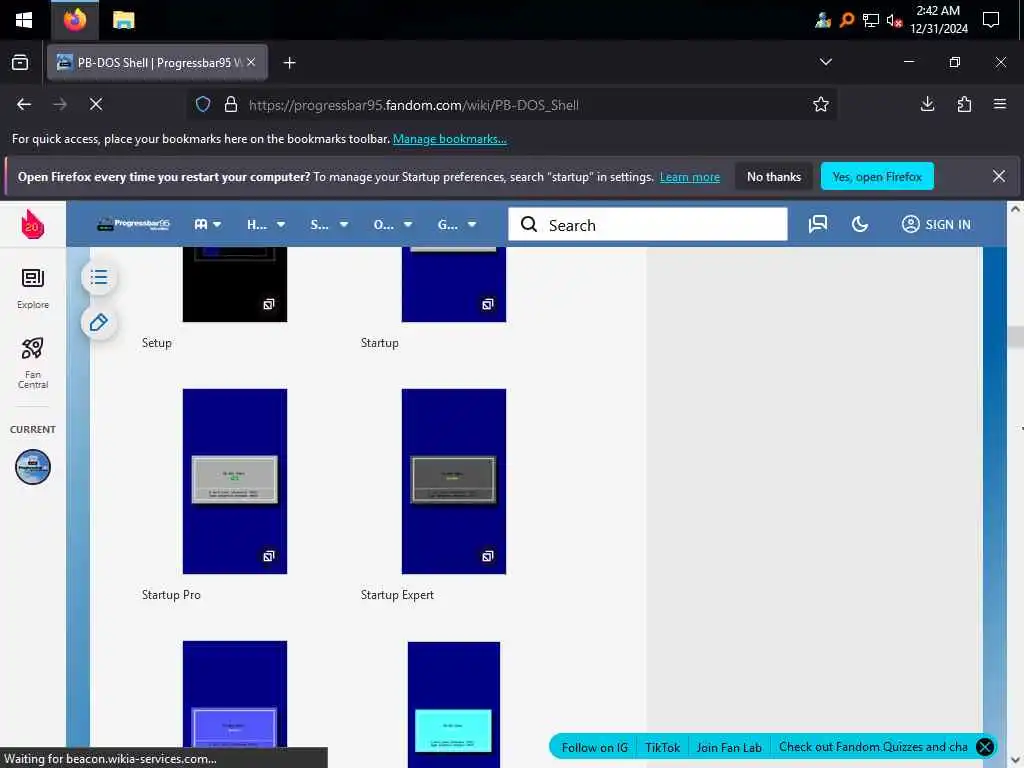Click Yes, open Firefox button
Image resolution: width=1024 pixels, height=768 pixels.
(x=877, y=177)
